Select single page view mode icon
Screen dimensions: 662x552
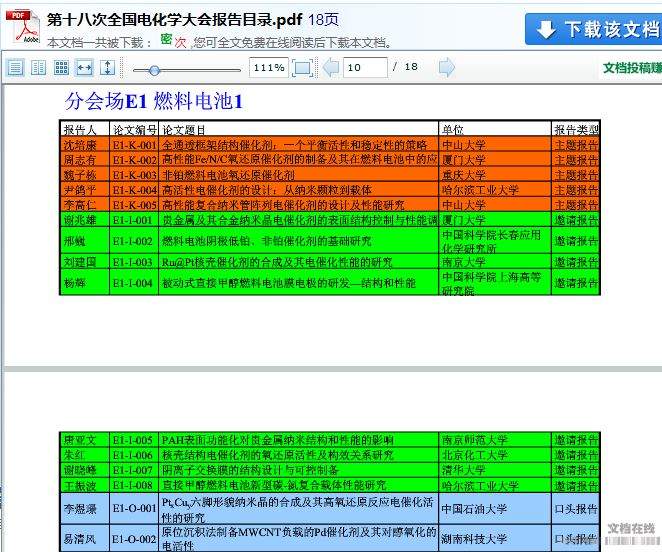pos(15,68)
